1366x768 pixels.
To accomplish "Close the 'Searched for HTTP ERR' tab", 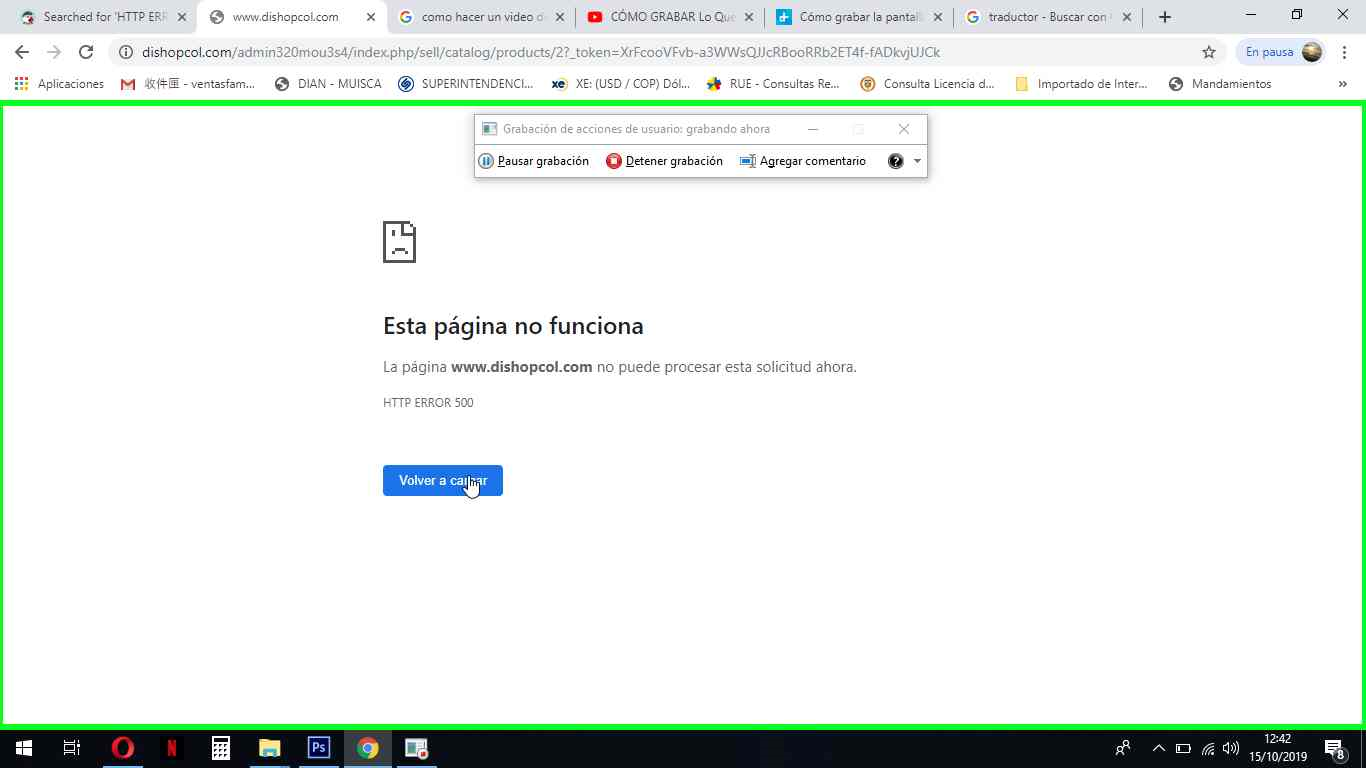I will coord(182,17).
